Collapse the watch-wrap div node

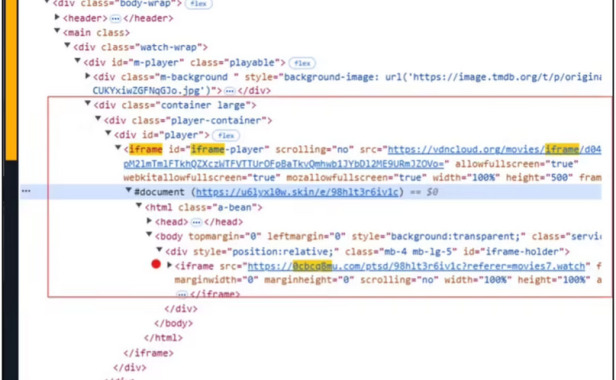[68, 46]
